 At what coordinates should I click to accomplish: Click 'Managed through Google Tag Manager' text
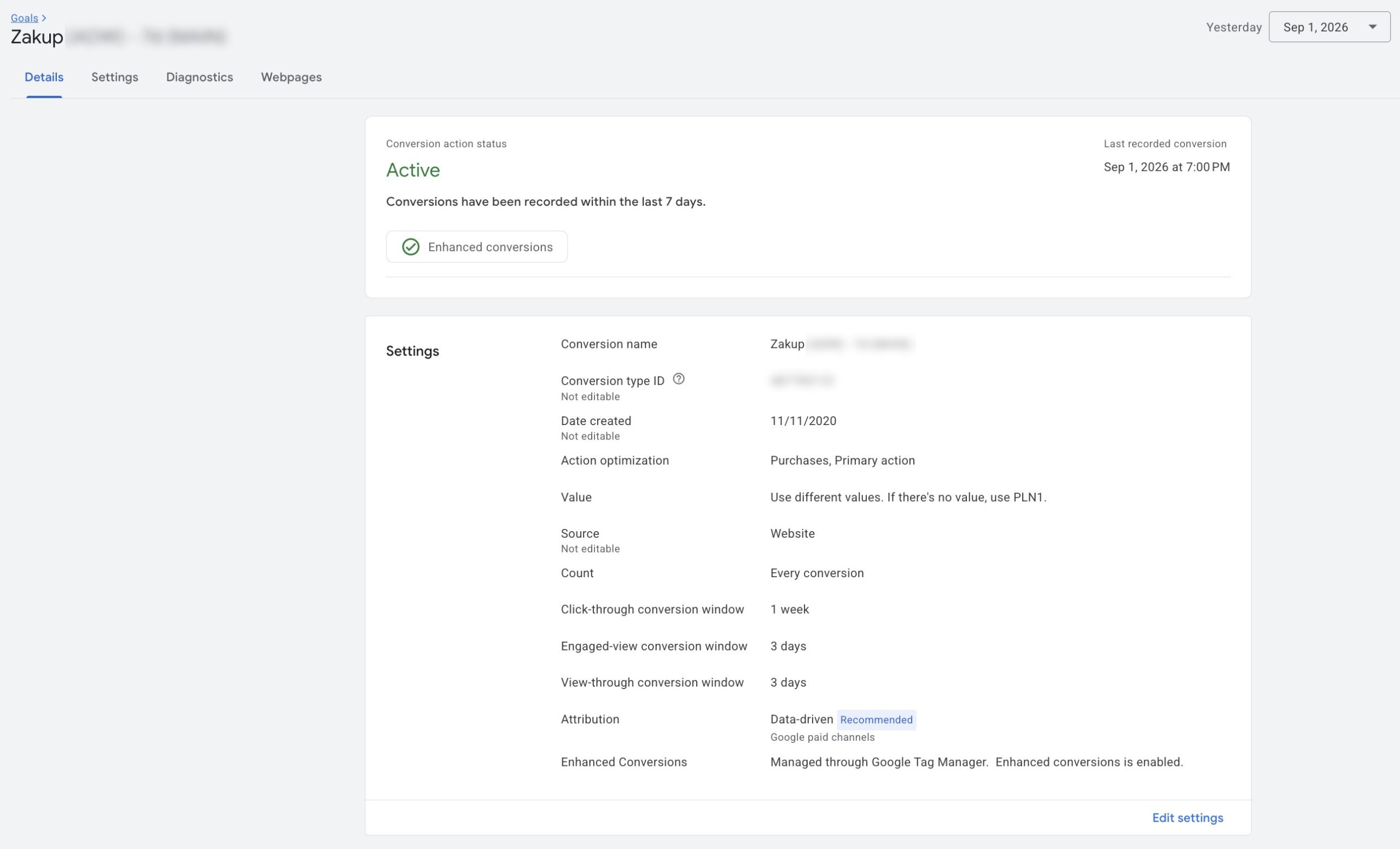pos(879,762)
